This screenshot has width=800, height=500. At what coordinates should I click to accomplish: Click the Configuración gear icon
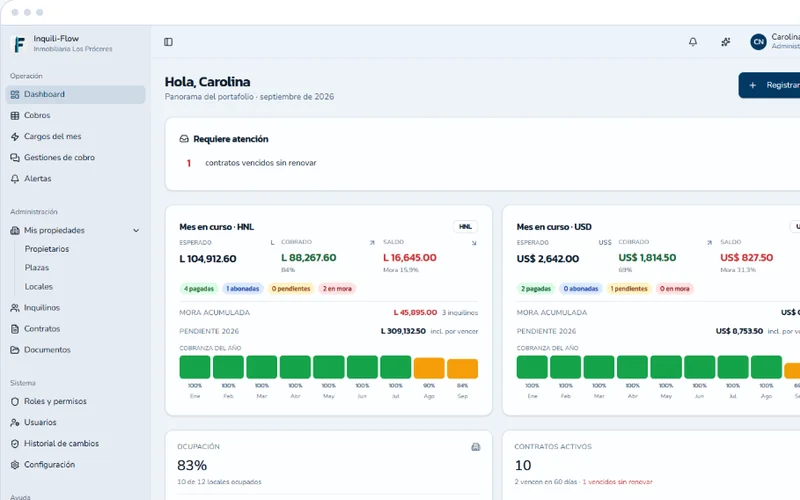(x=15, y=465)
